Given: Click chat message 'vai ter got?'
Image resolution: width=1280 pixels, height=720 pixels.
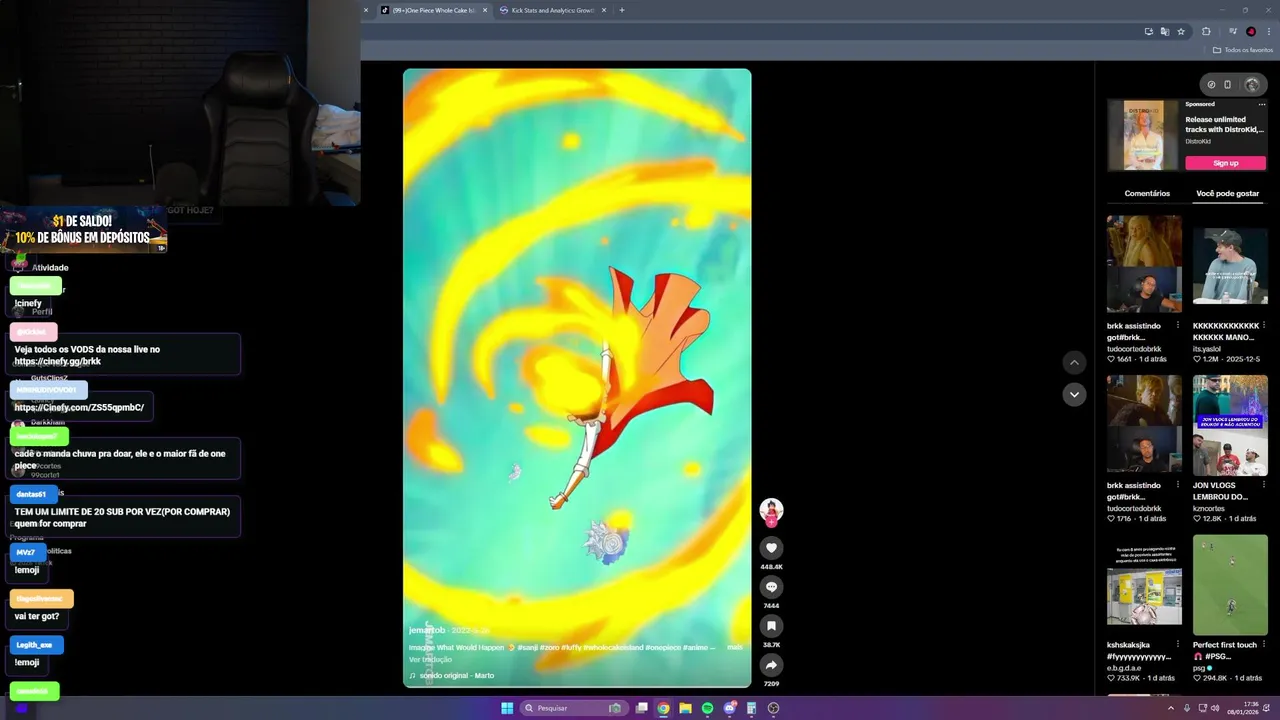Looking at the screenshot, I should coord(37,617).
